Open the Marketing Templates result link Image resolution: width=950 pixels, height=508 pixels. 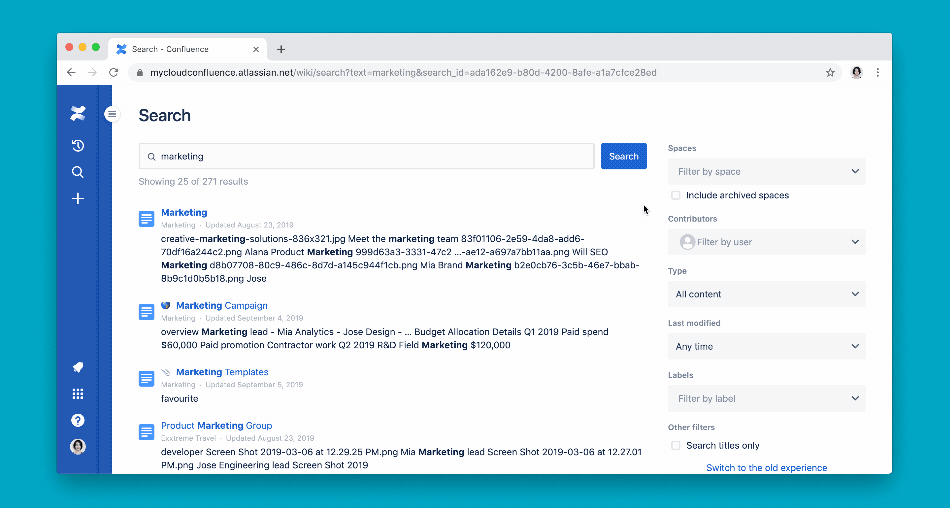pyautogui.click(x=222, y=372)
